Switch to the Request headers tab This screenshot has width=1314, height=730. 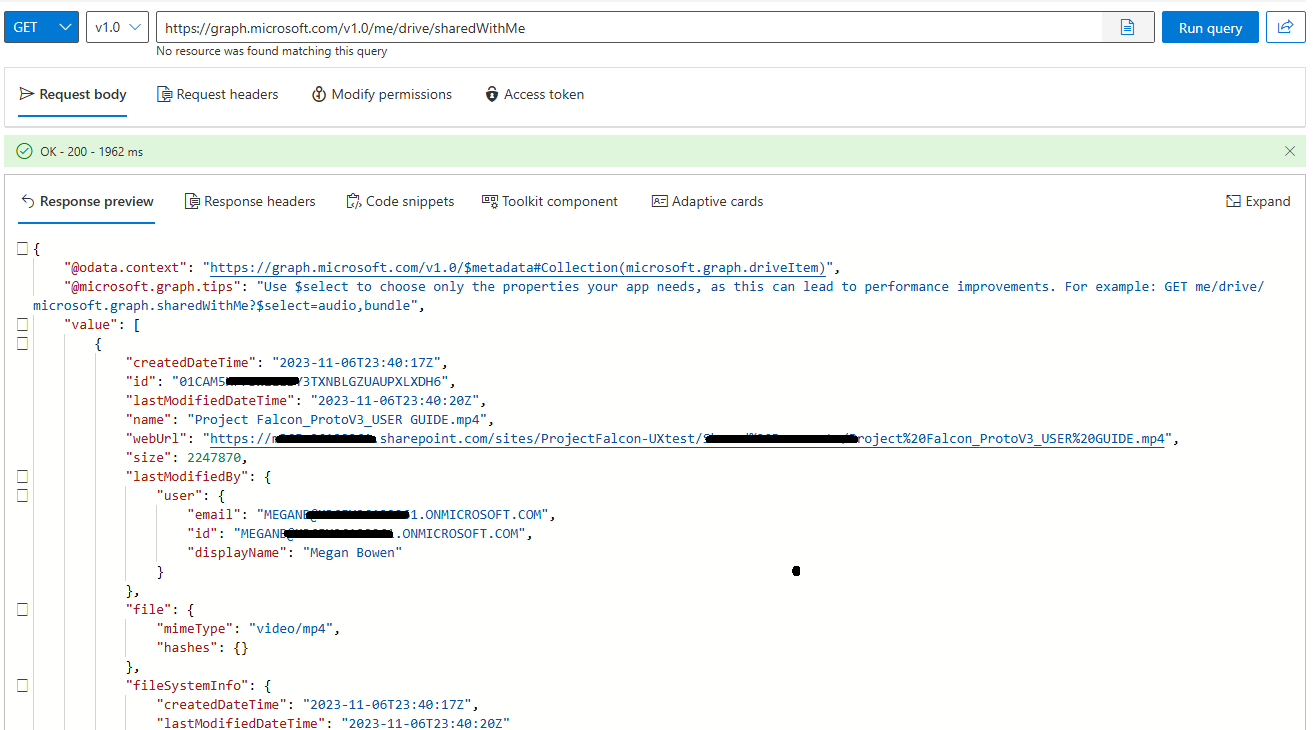coord(218,94)
